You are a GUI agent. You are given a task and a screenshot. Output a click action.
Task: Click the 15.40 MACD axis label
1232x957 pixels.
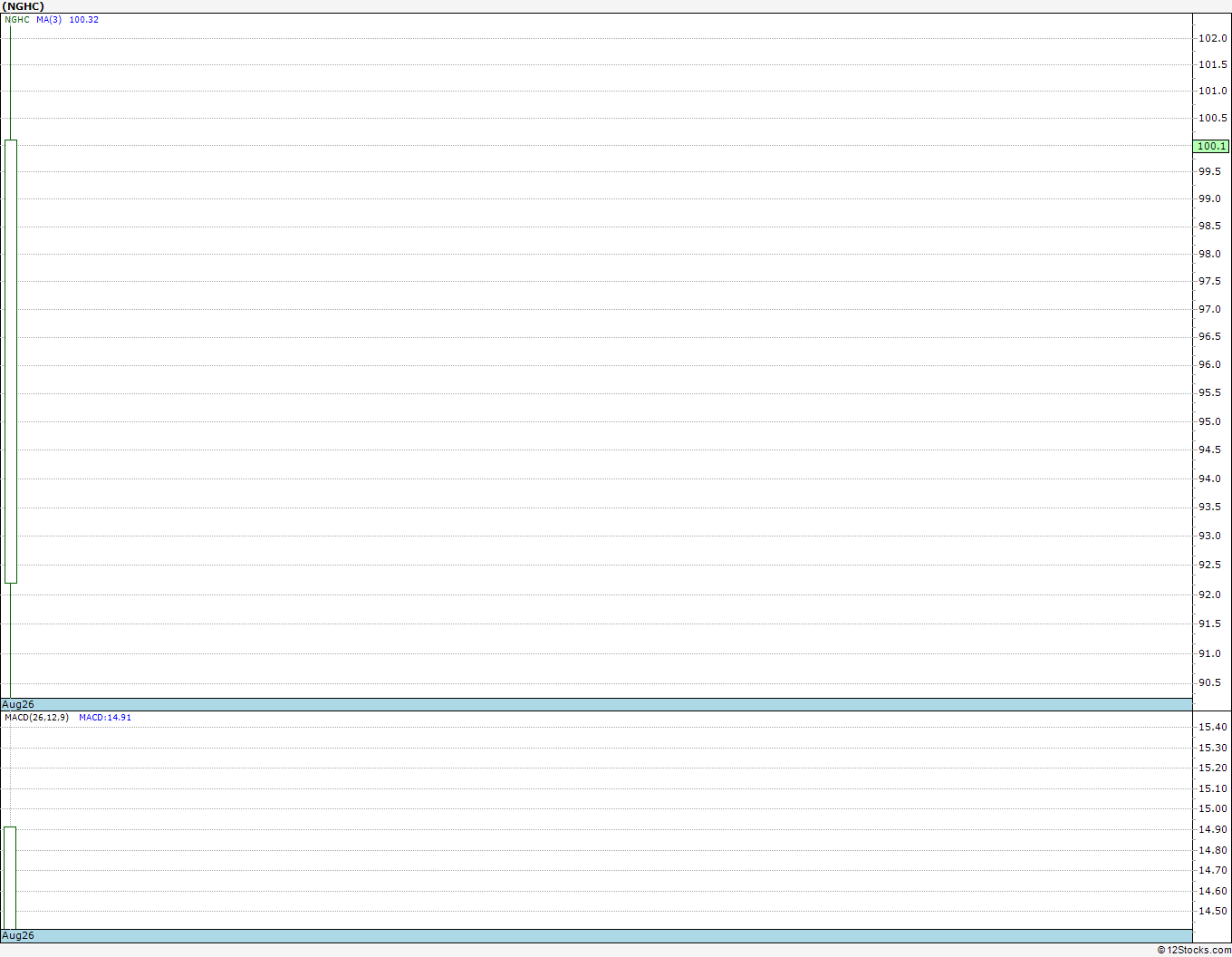click(1213, 727)
